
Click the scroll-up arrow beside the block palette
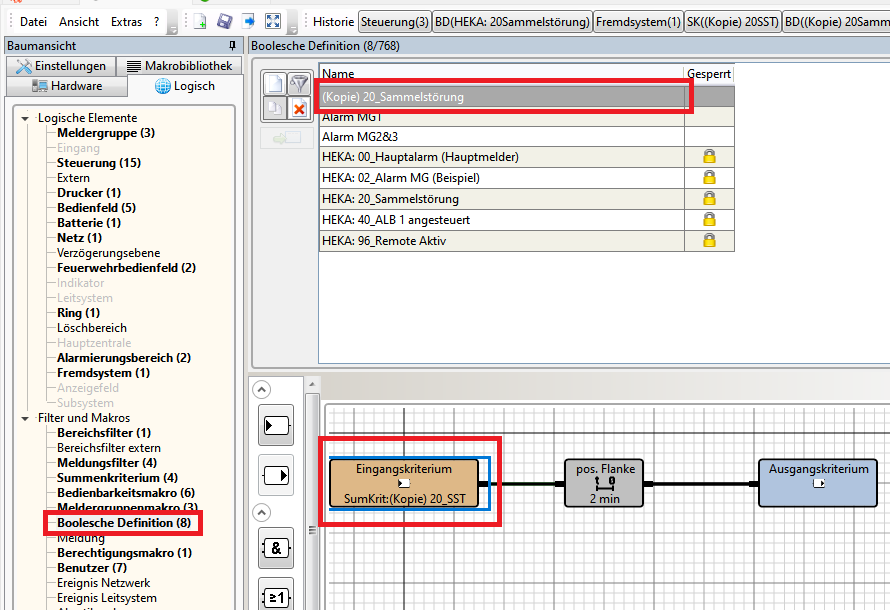click(312, 385)
